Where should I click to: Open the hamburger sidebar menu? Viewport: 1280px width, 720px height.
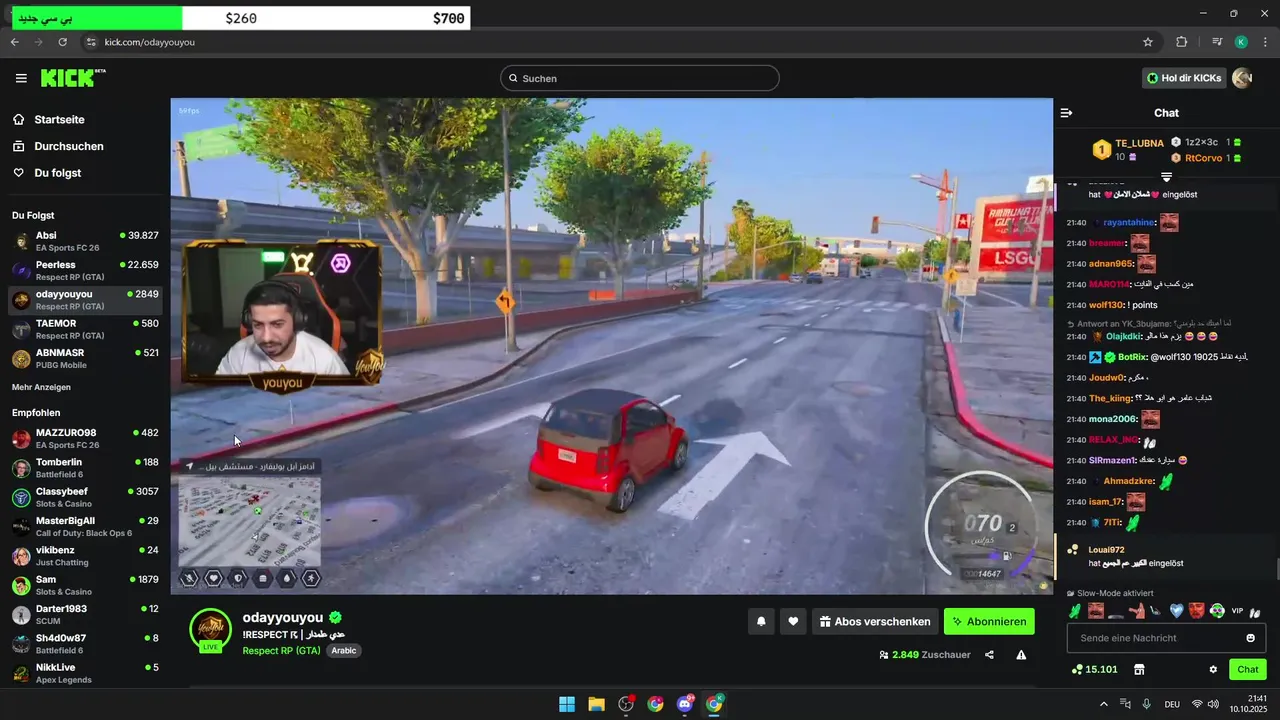click(x=21, y=78)
